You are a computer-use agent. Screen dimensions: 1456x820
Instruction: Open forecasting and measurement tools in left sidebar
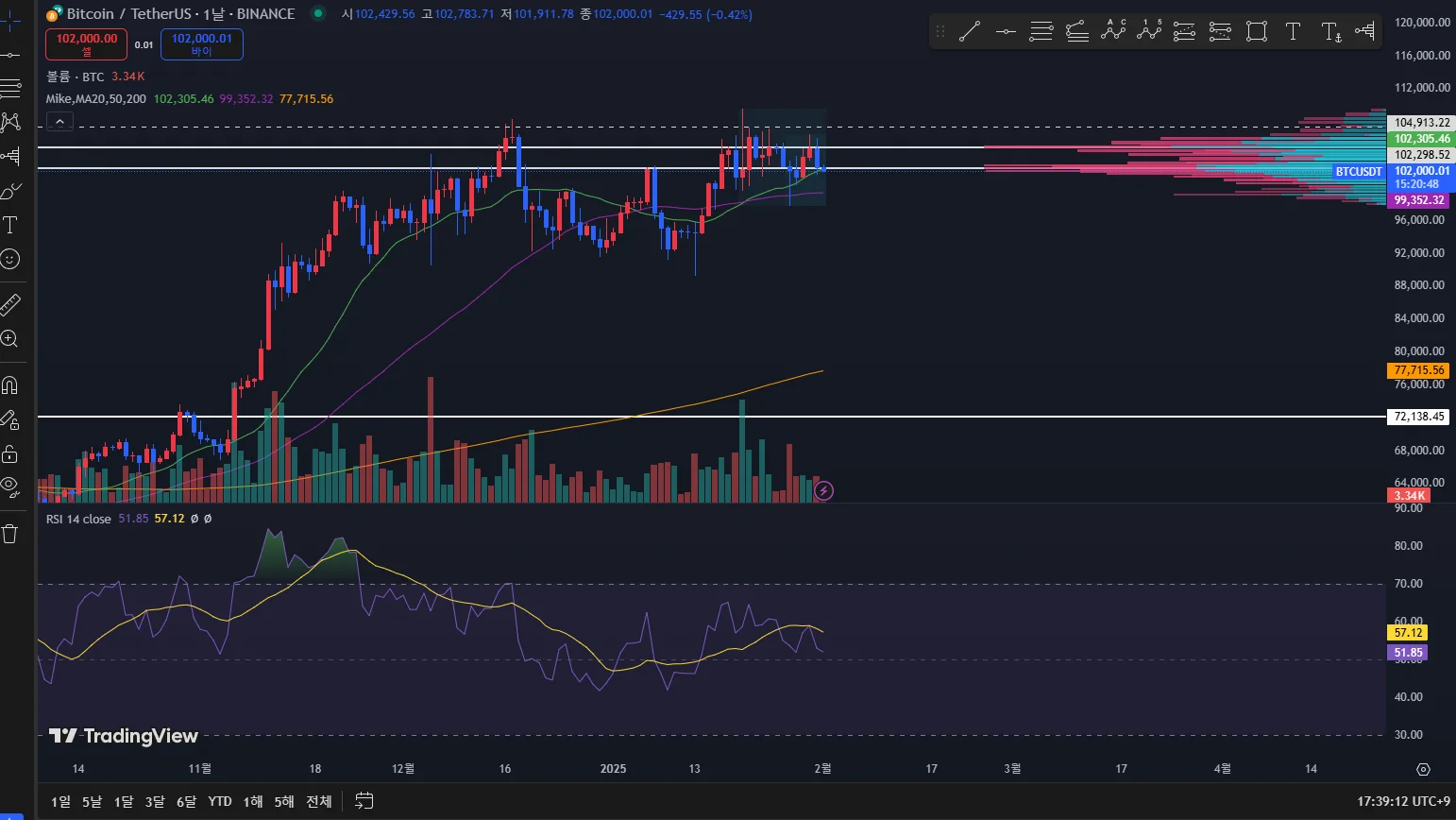9,156
